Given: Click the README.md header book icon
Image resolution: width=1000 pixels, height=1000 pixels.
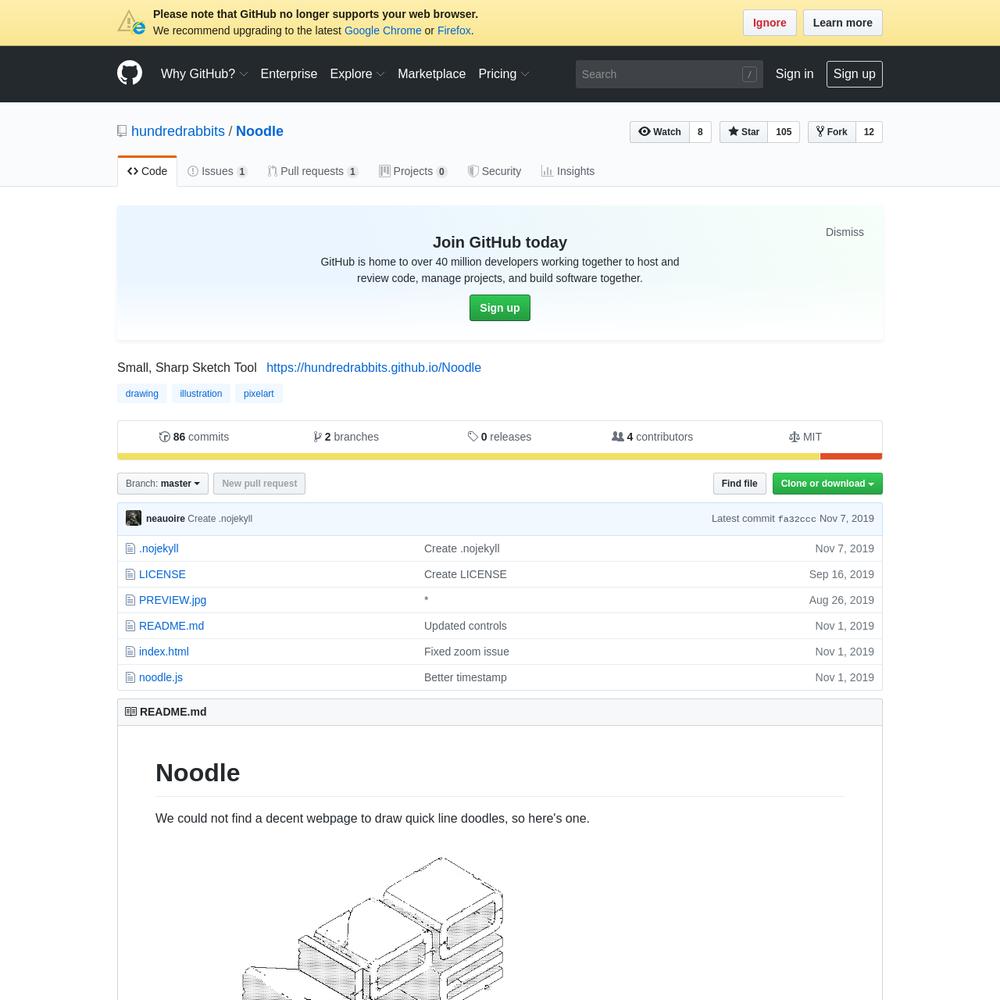Looking at the screenshot, I should click(x=131, y=712).
